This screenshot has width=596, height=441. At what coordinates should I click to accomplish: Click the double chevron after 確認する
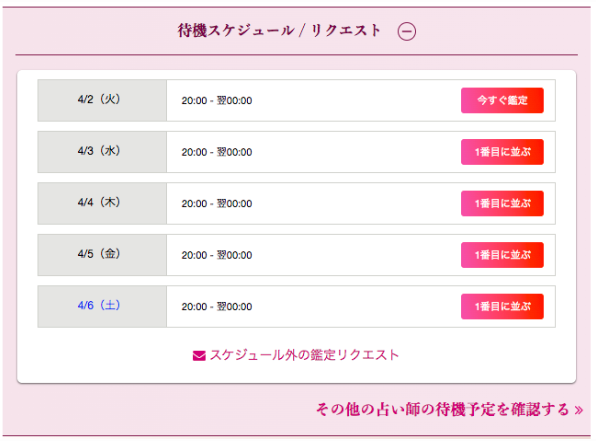(x=579, y=410)
